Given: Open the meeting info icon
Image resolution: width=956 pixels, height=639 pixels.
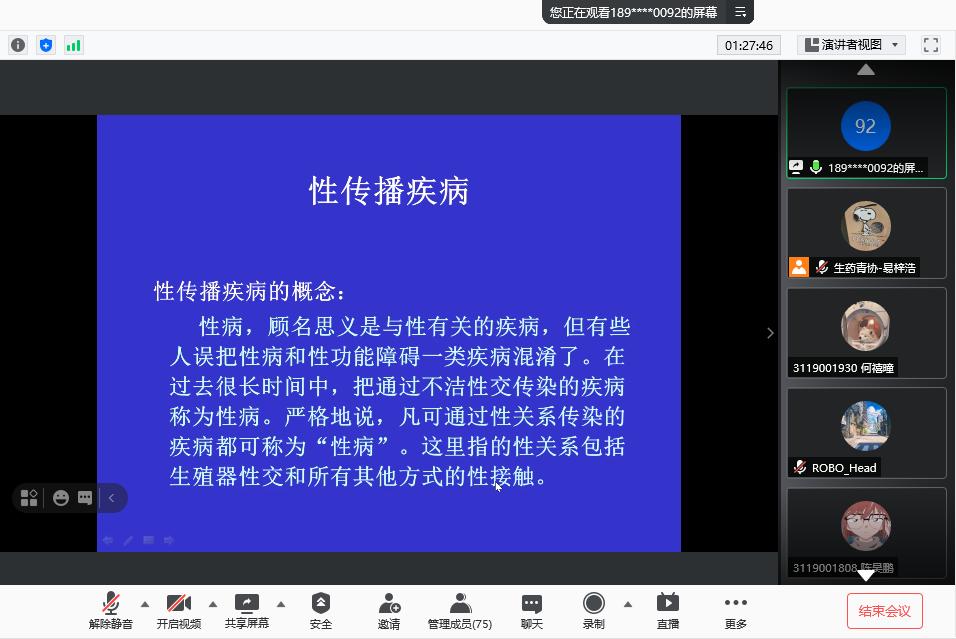Looking at the screenshot, I should pos(18,45).
